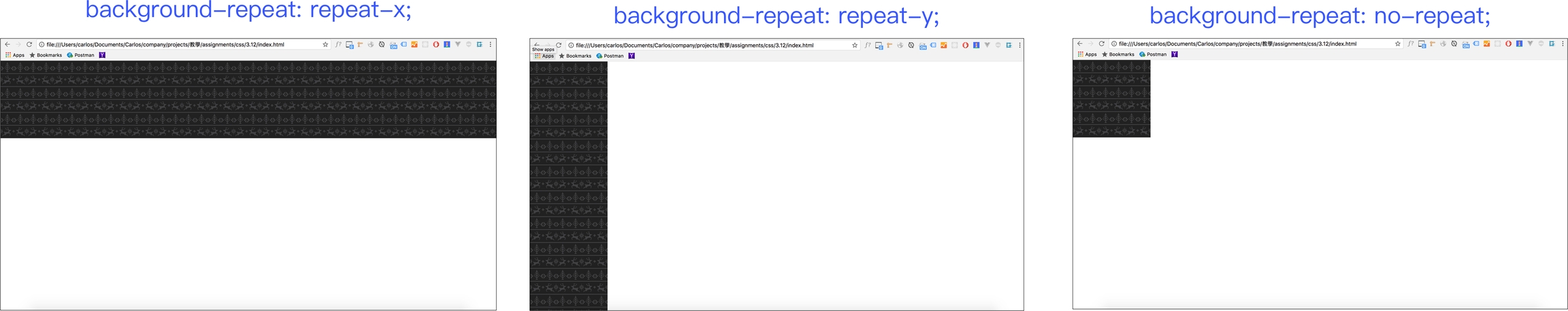Reload the page in the repeat-y browser window
This screenshot has height=311, width=1568.
tap(559, 45)
